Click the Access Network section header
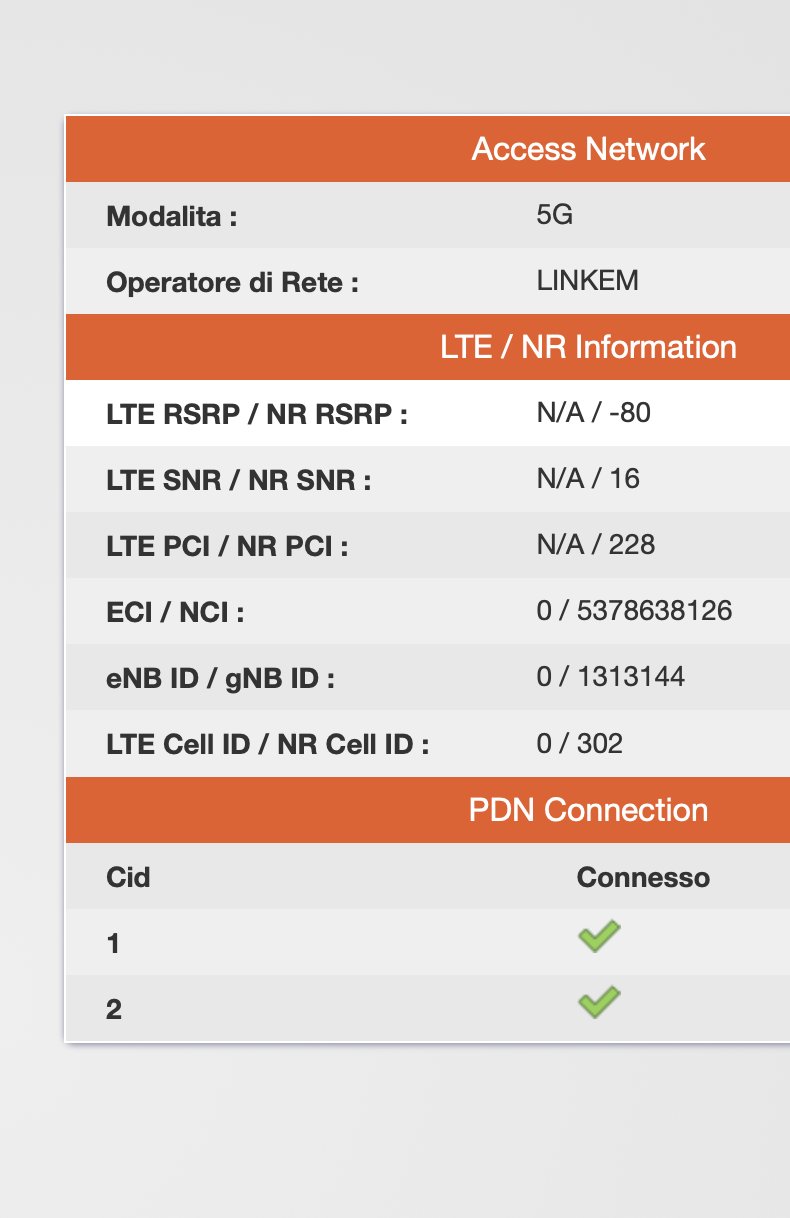This screenshot has height=1218, width=790. click(588, 149)
